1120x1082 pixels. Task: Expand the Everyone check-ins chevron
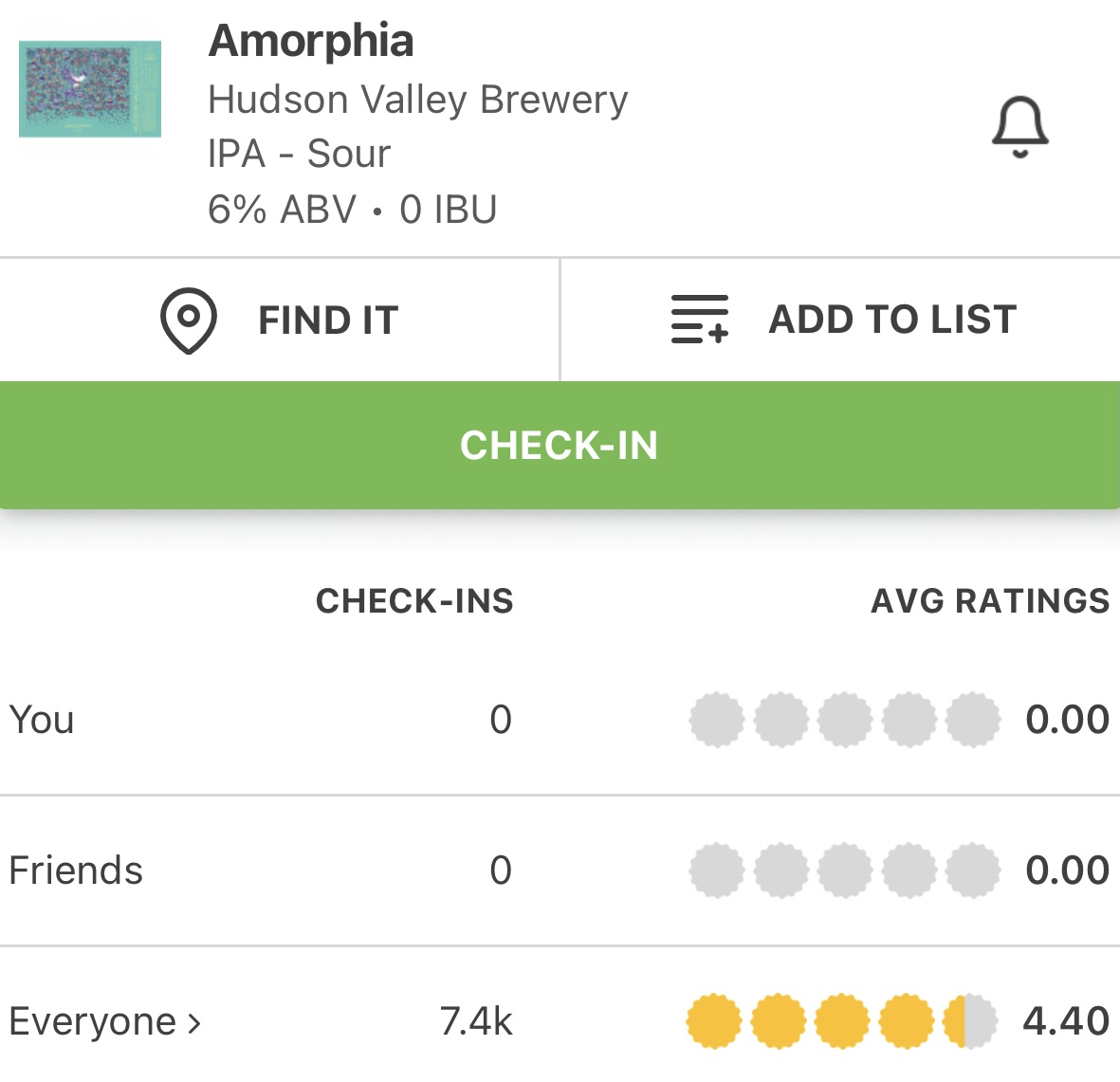coord(194,1022)
